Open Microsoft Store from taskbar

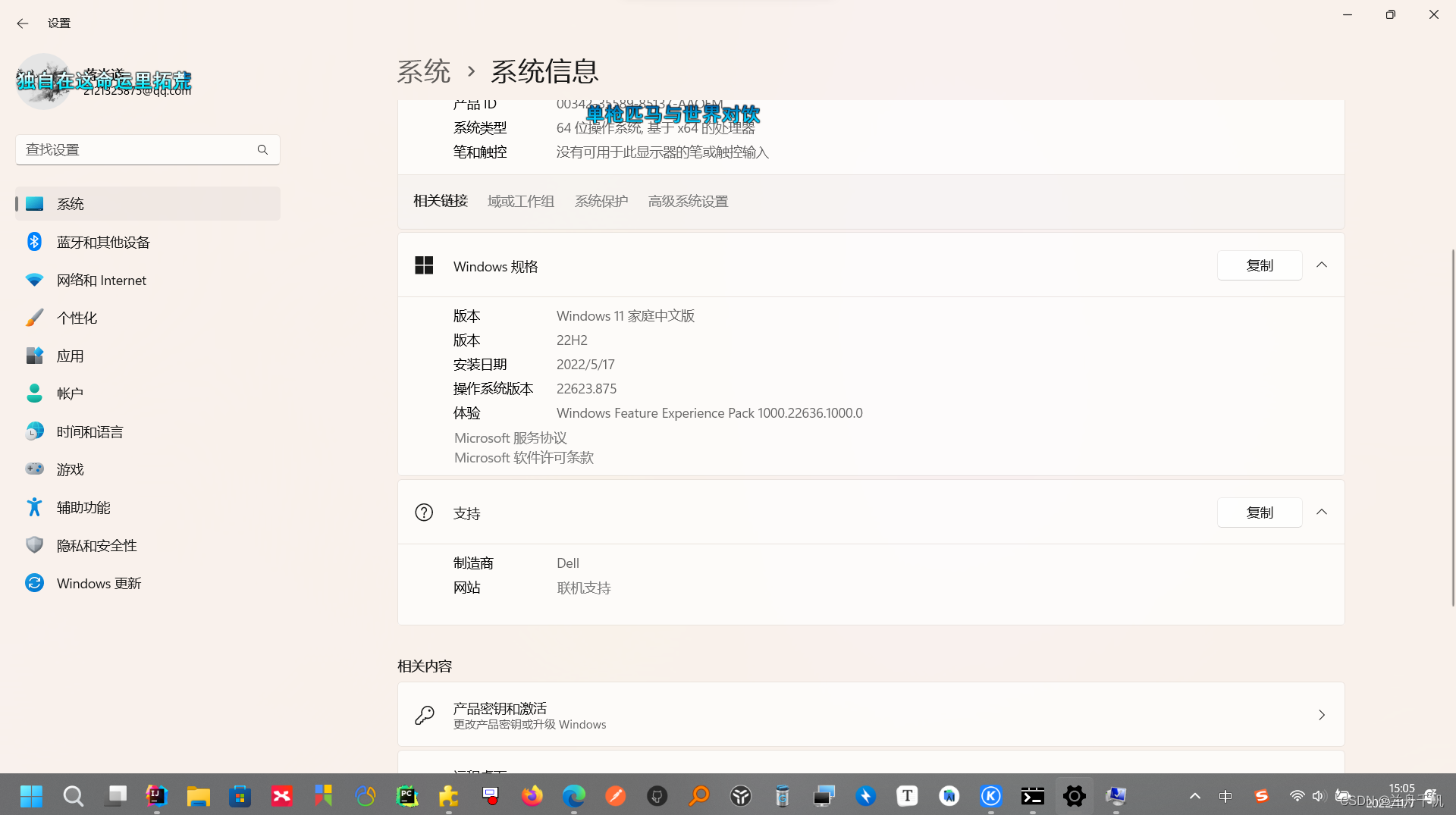tap(240, 796)
